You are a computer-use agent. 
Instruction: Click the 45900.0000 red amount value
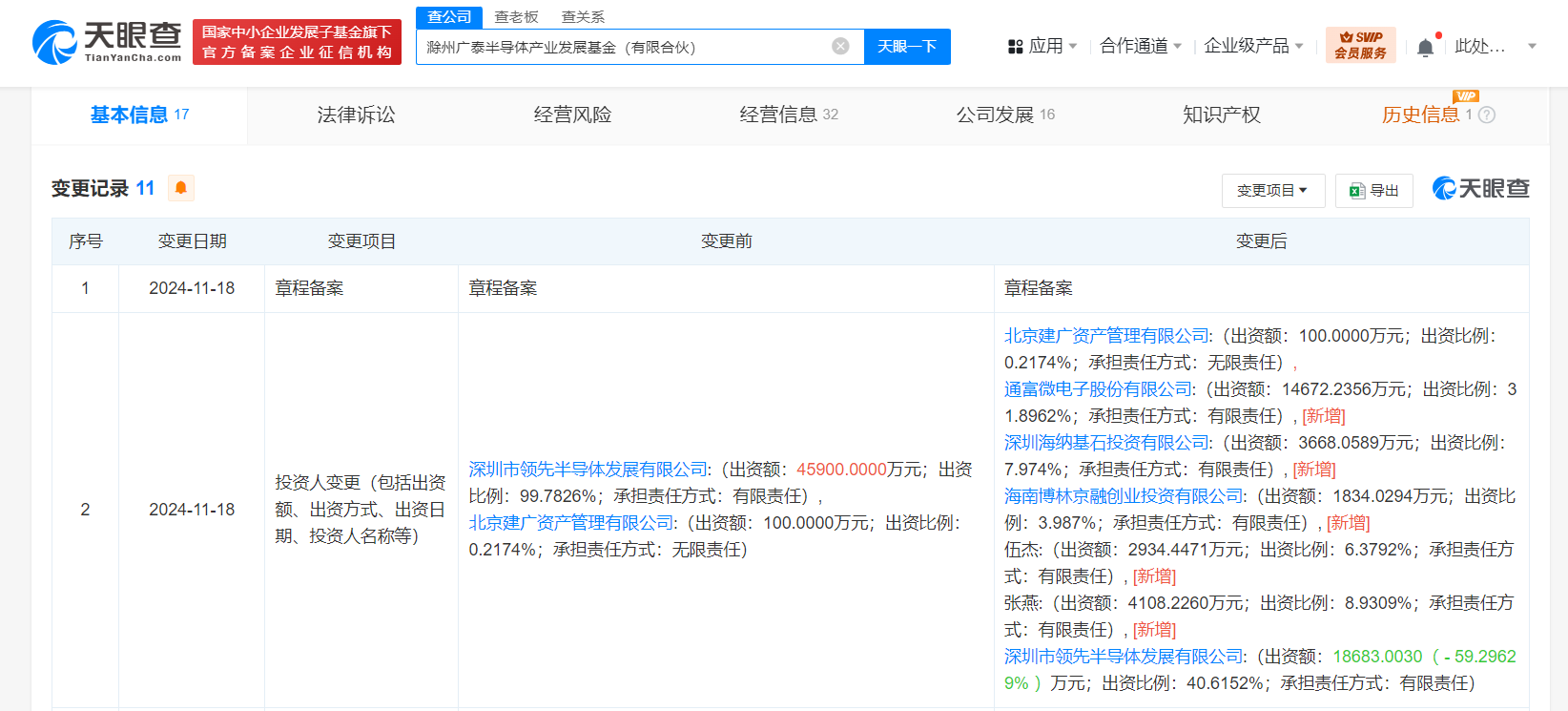pyautogui.click(x=841, y=470)
